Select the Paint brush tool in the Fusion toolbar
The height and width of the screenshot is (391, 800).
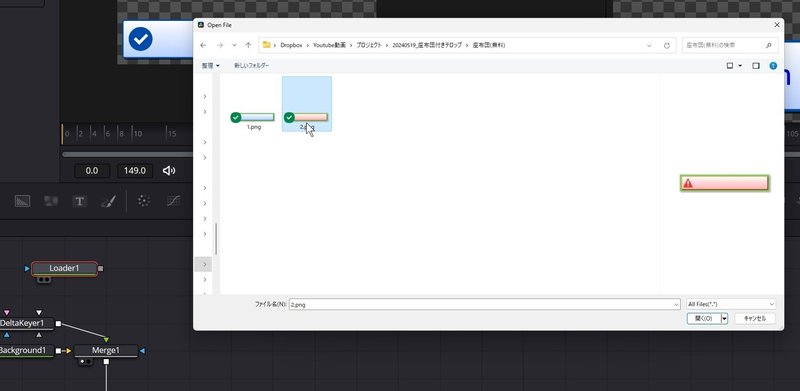pos(108,201)
